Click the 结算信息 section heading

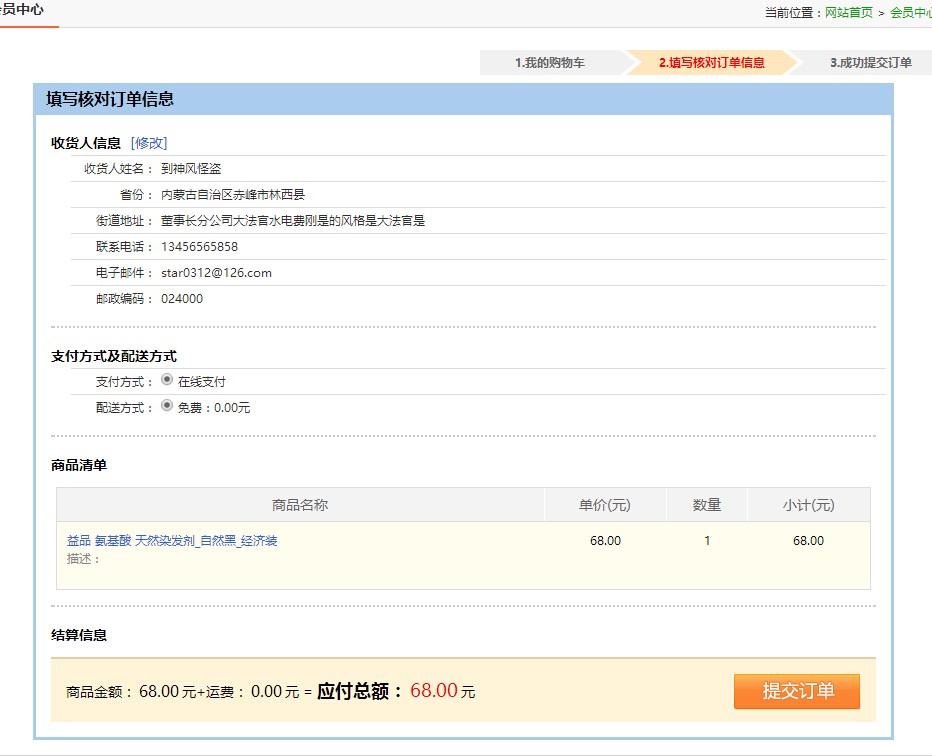79,635
